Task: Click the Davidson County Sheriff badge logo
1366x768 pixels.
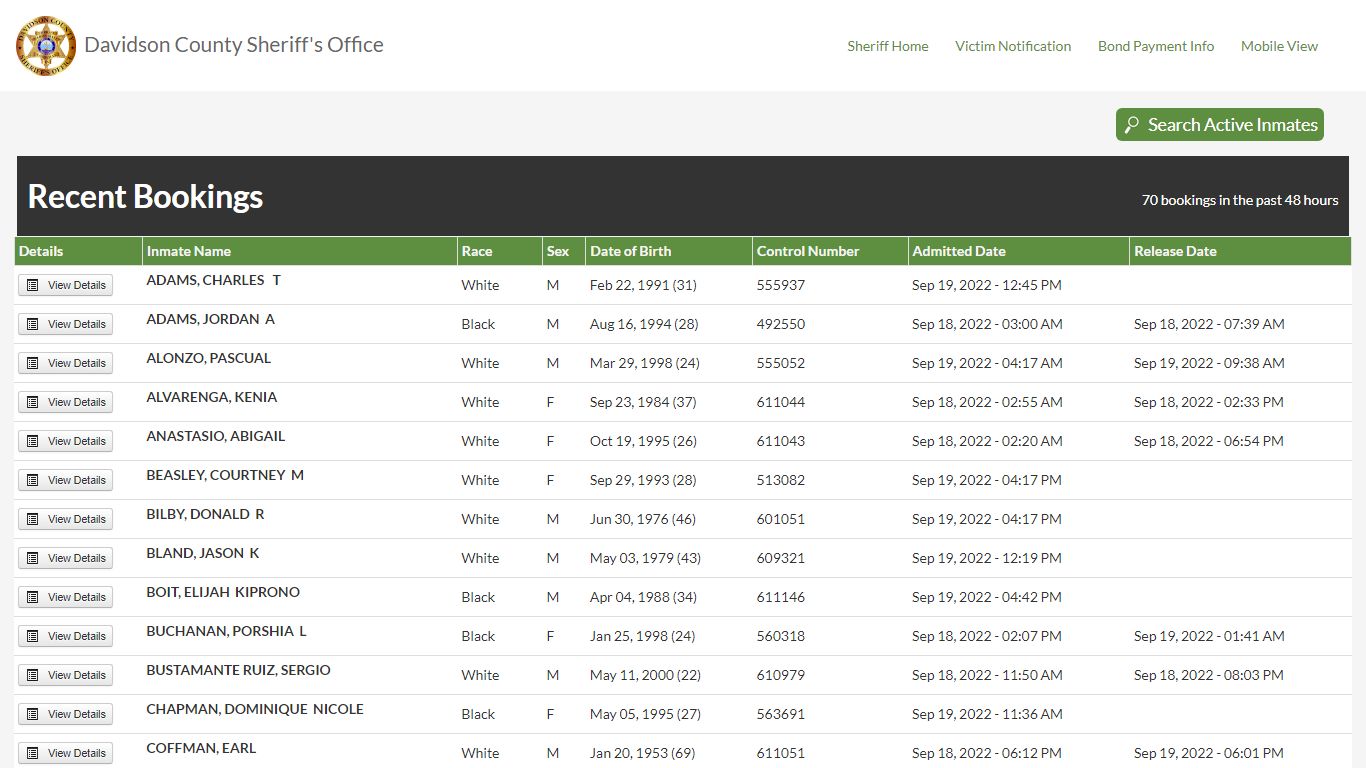Action: click(x=46, y=45)
